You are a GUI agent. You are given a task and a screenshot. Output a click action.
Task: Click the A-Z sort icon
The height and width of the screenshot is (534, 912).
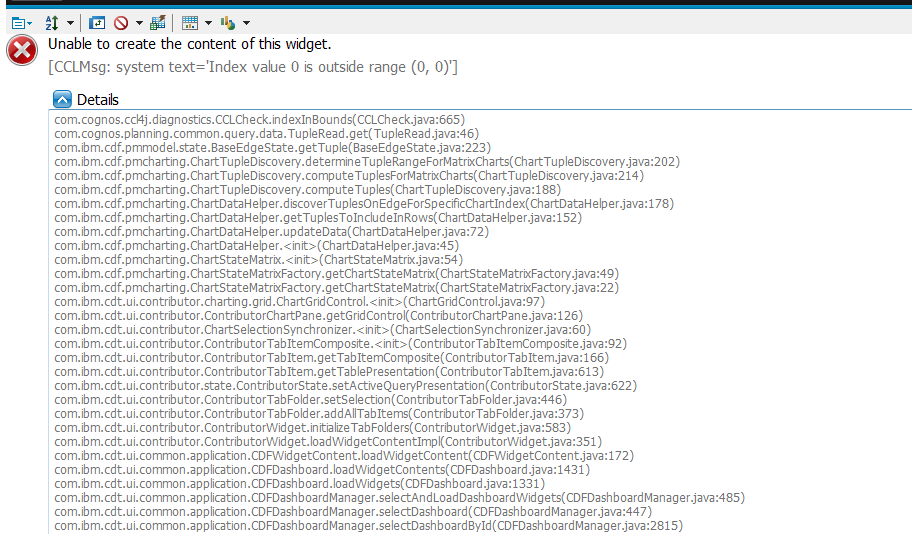point(52,23)
